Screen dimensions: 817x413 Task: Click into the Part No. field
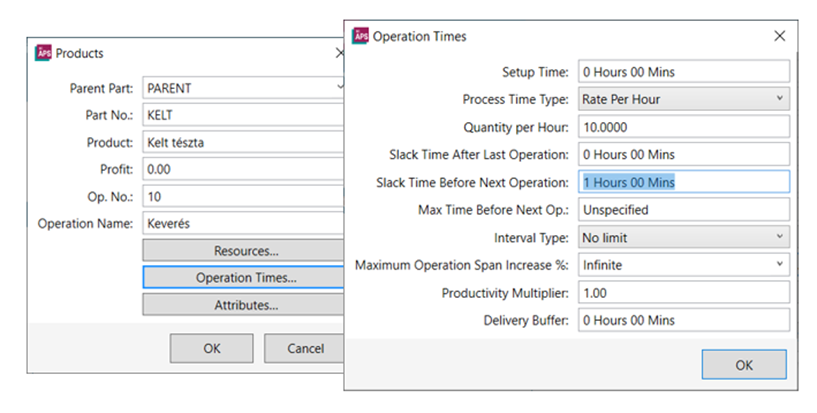(x=243, y=115)
